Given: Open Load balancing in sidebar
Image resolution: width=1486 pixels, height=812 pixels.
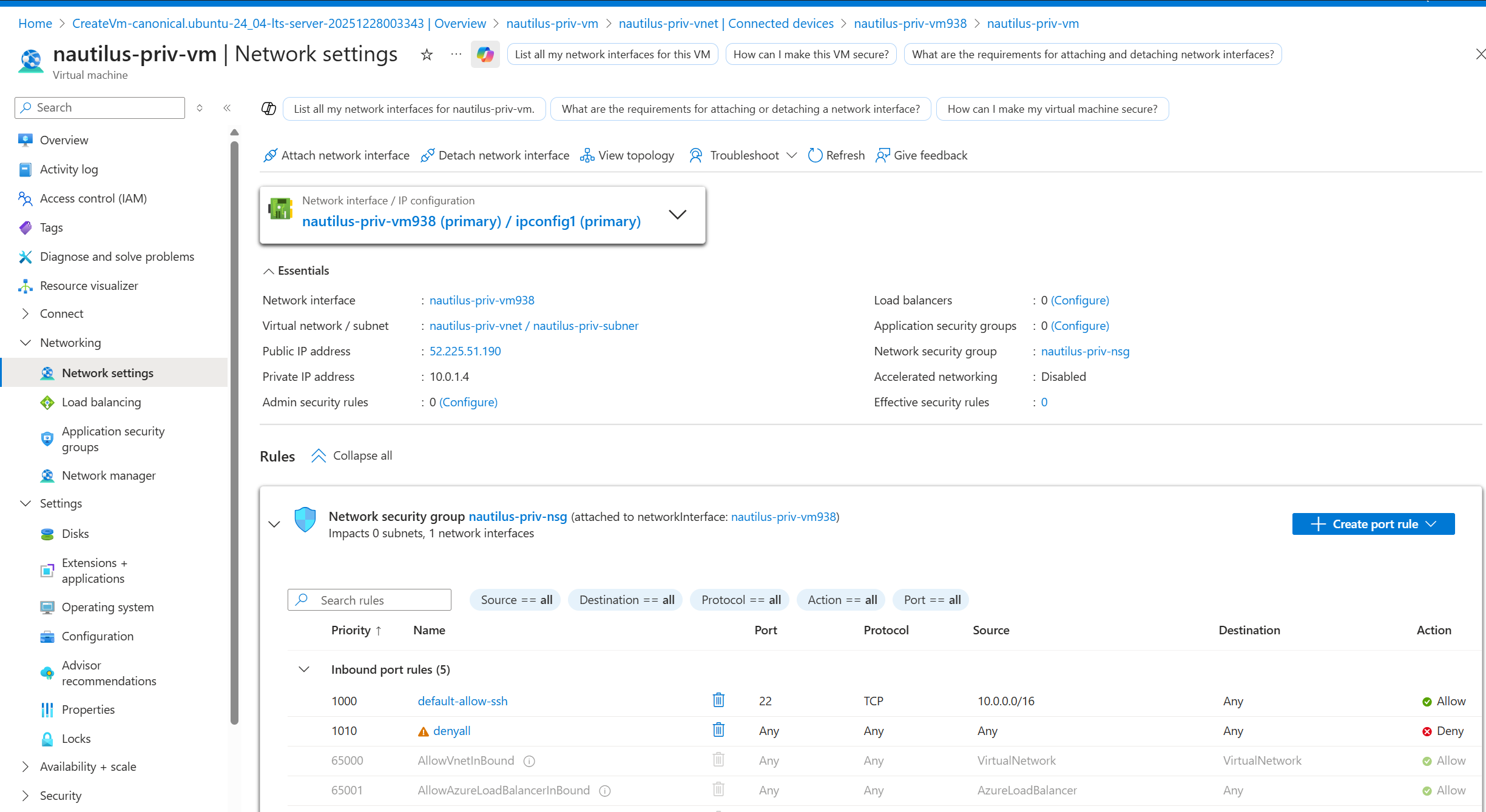Looking at the screenshot, I should [x=101, y=402].
